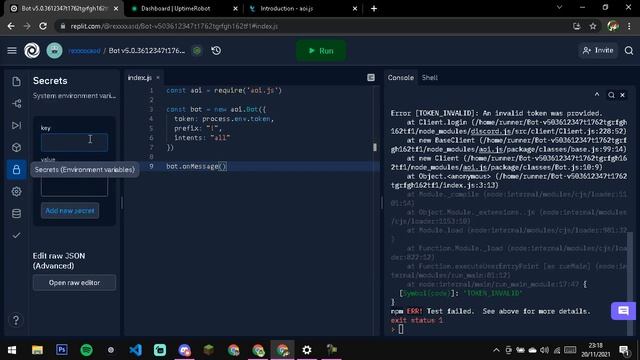Image resolution: width=640 pixels, height=360 pixels.
Task: Open the Help question mark icon
Action: [16, 320]
